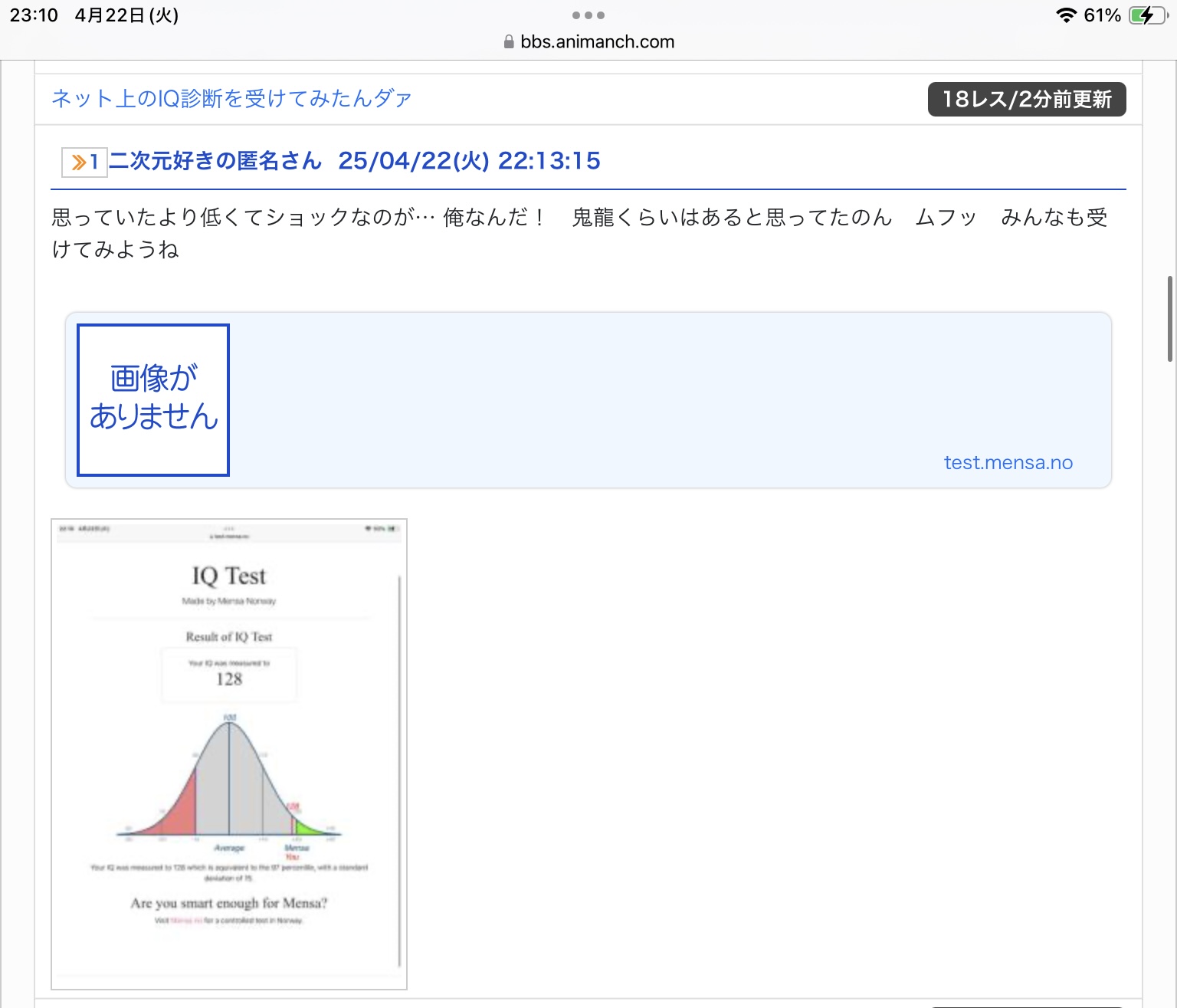Tap the post timestamp 25/04/22(火) 22:13:15
This screenshot has height=1008, width=1177.
pyautogui.click(x=469, y=161)
